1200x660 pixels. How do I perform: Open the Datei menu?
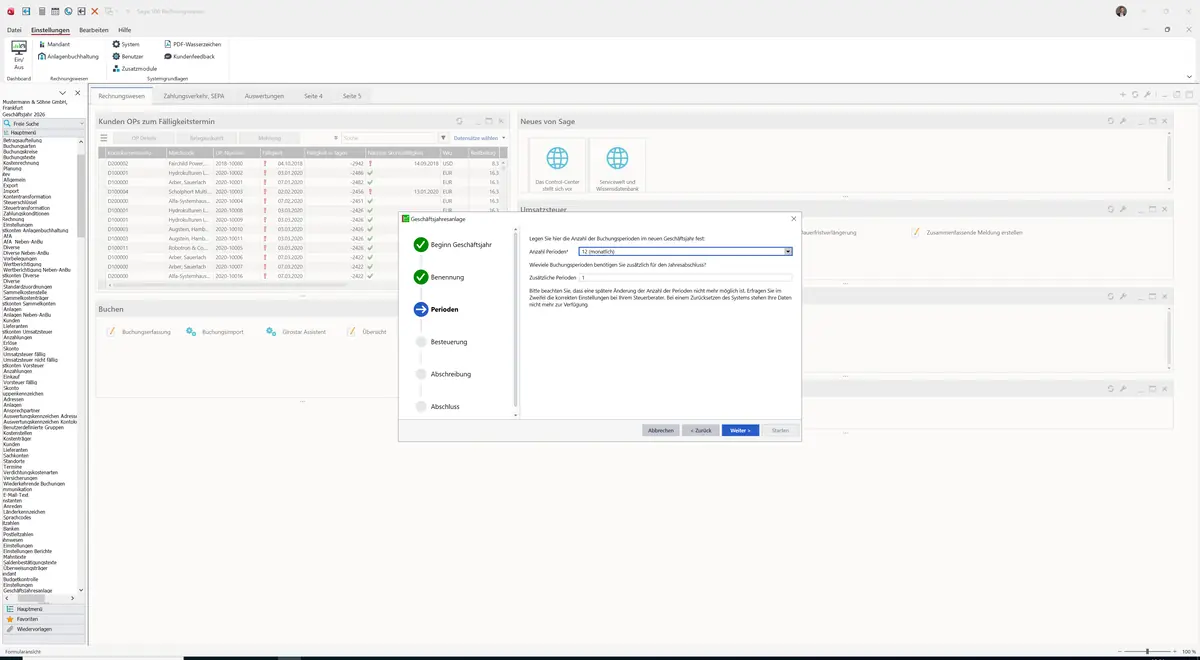(14, 31)
